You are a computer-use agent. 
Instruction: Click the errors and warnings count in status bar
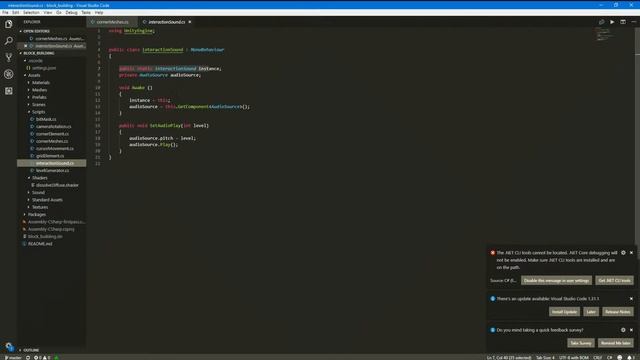(42, 358)
